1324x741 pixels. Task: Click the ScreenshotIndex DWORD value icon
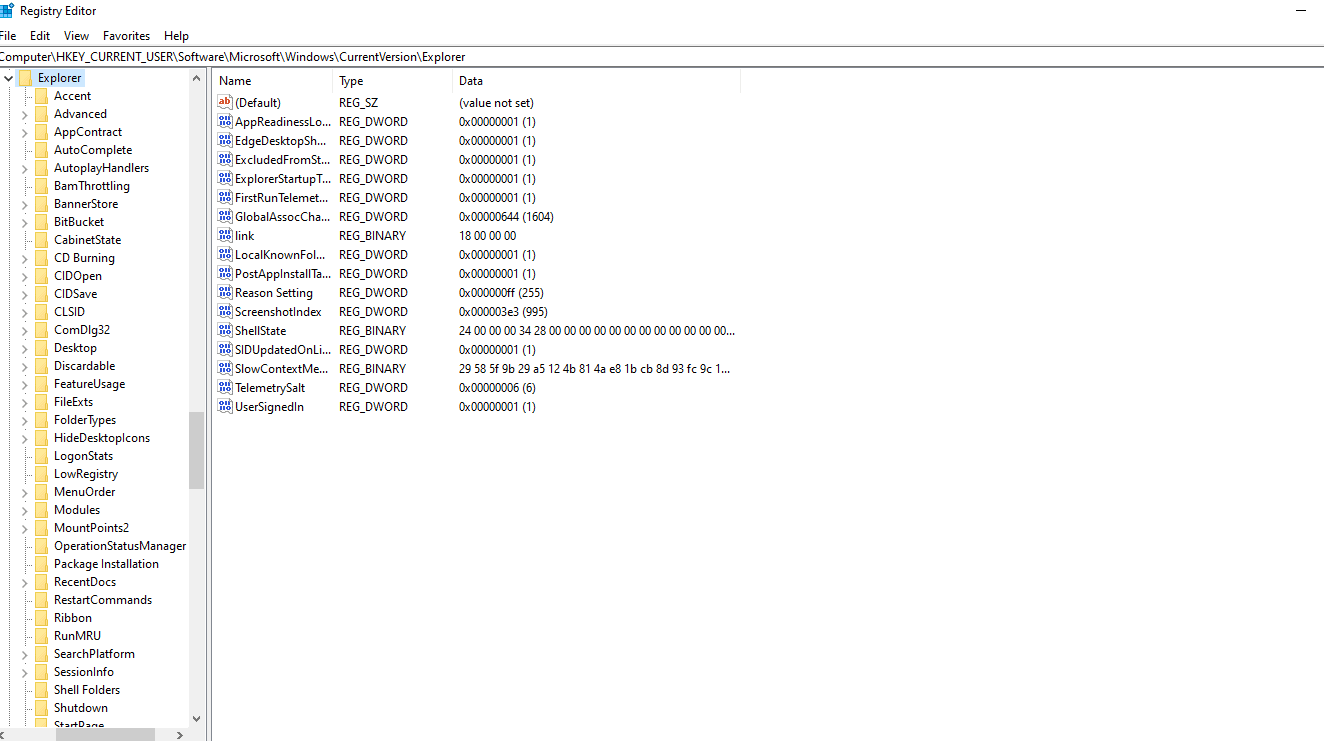pos(225,312)
